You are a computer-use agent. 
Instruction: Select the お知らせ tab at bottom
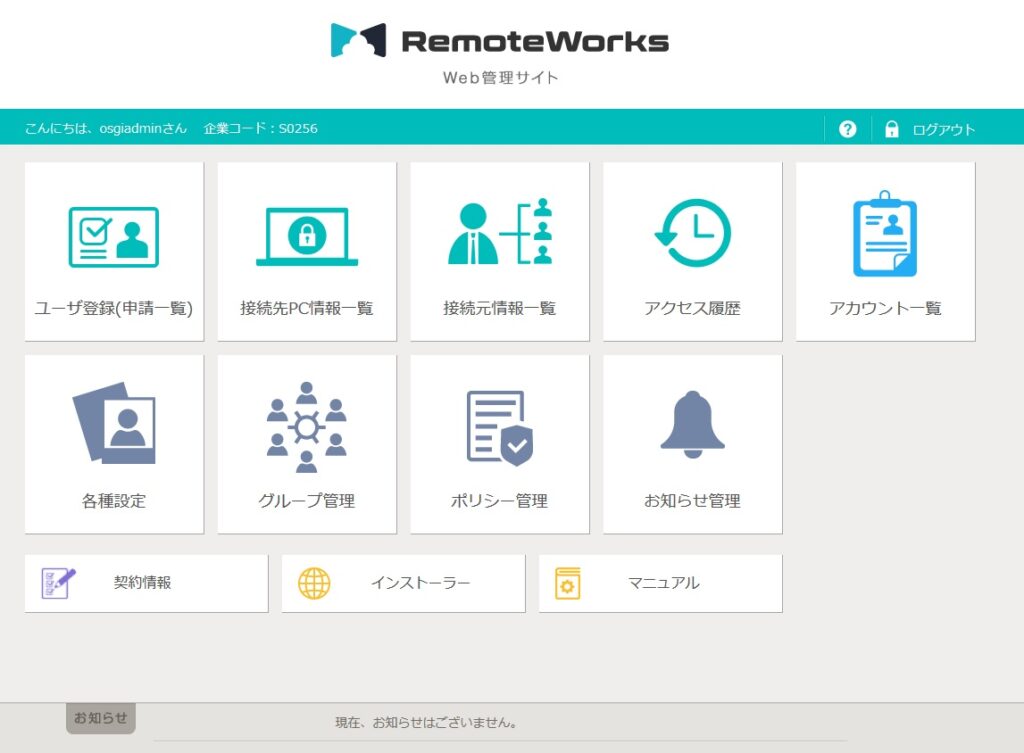pyautogui.click(x=100, y=717)
